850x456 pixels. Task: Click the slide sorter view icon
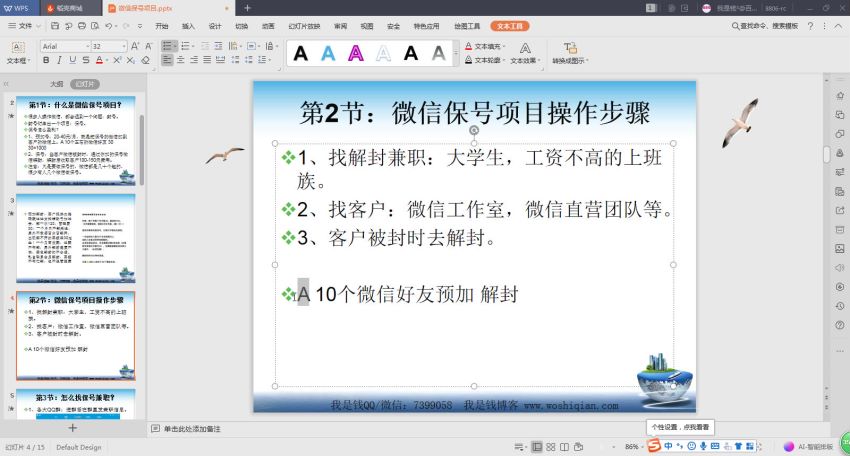pos(551,447)
